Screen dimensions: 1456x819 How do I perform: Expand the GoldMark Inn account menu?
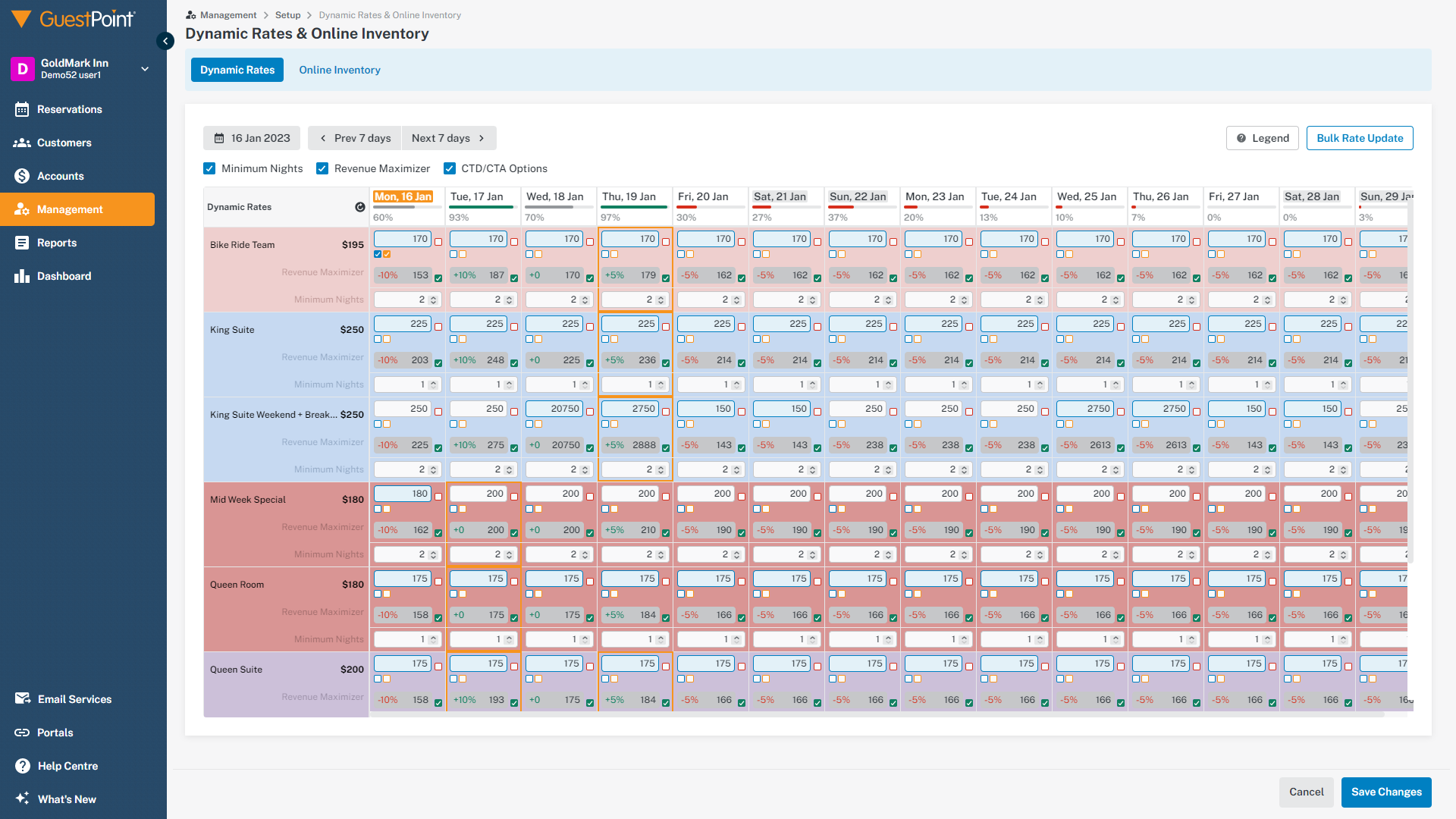(145, 69)
